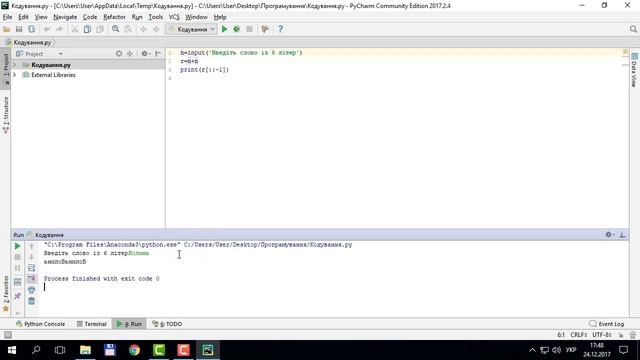Click the Open folder toolbar icon
640x360 pixels.
(6, 29)
